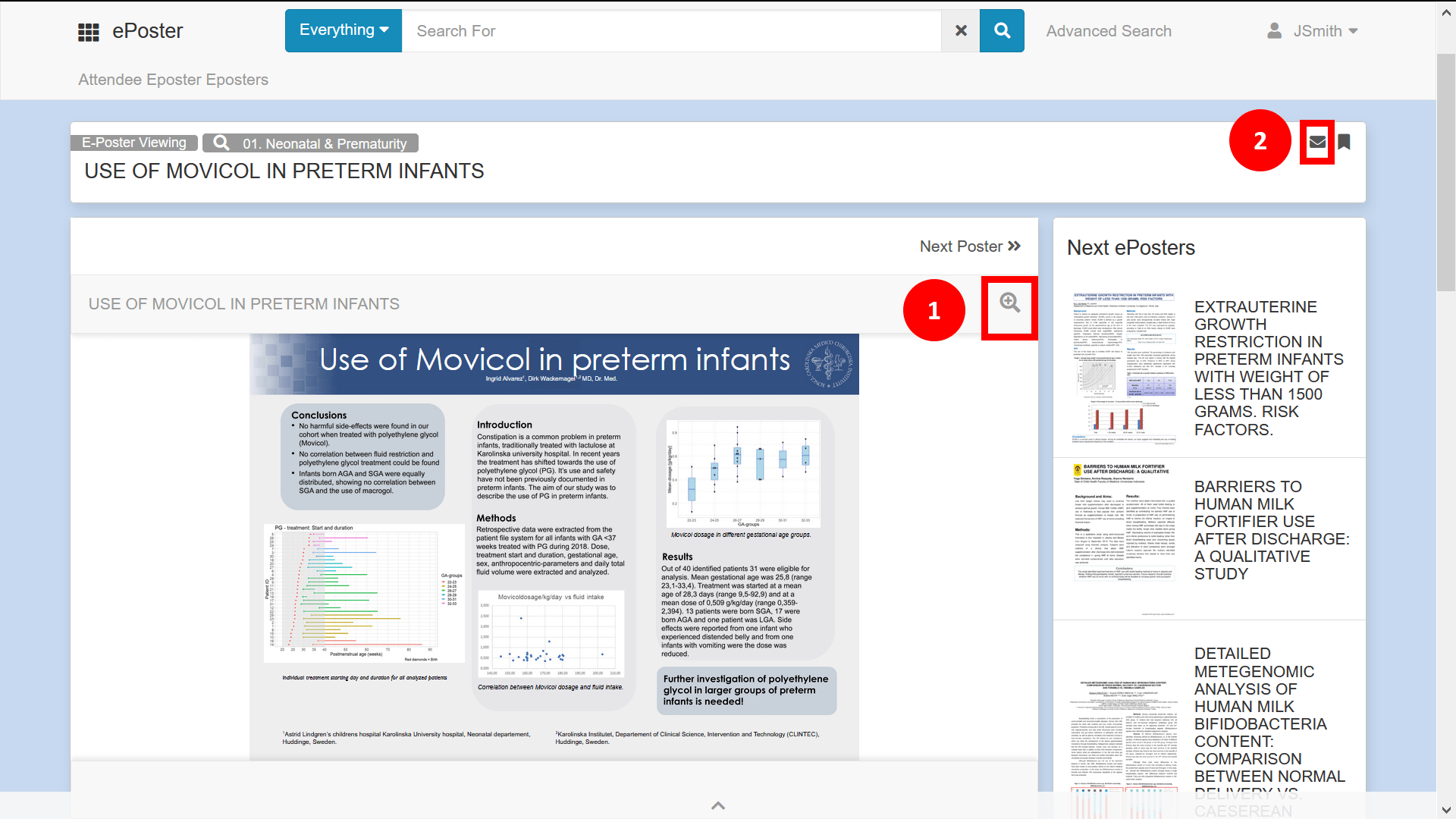Open Barriers to Human Milk Fortifier thumbnail
This screenshot has height=819, width=1456.
point(1124,538)
